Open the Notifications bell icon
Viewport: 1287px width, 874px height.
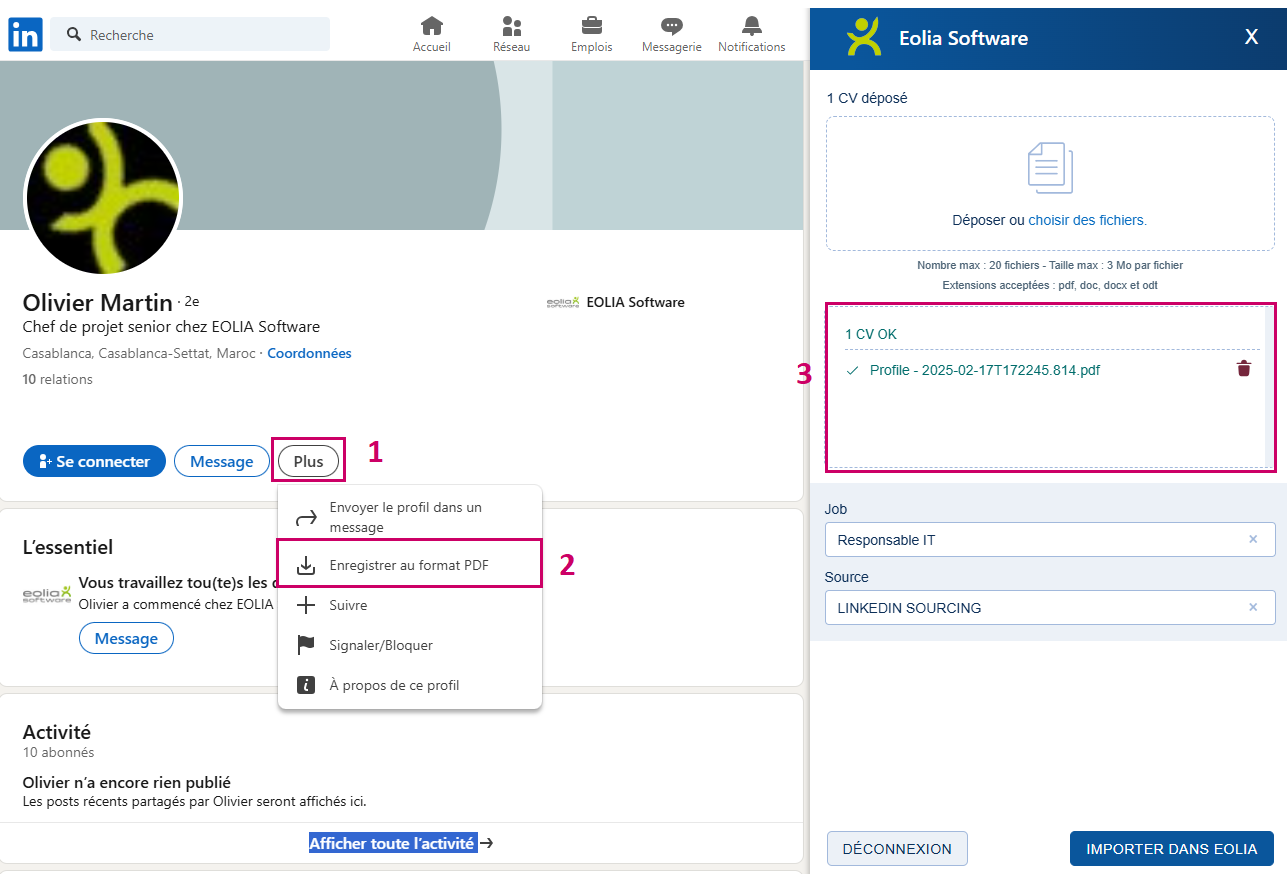tap(751, 27)
